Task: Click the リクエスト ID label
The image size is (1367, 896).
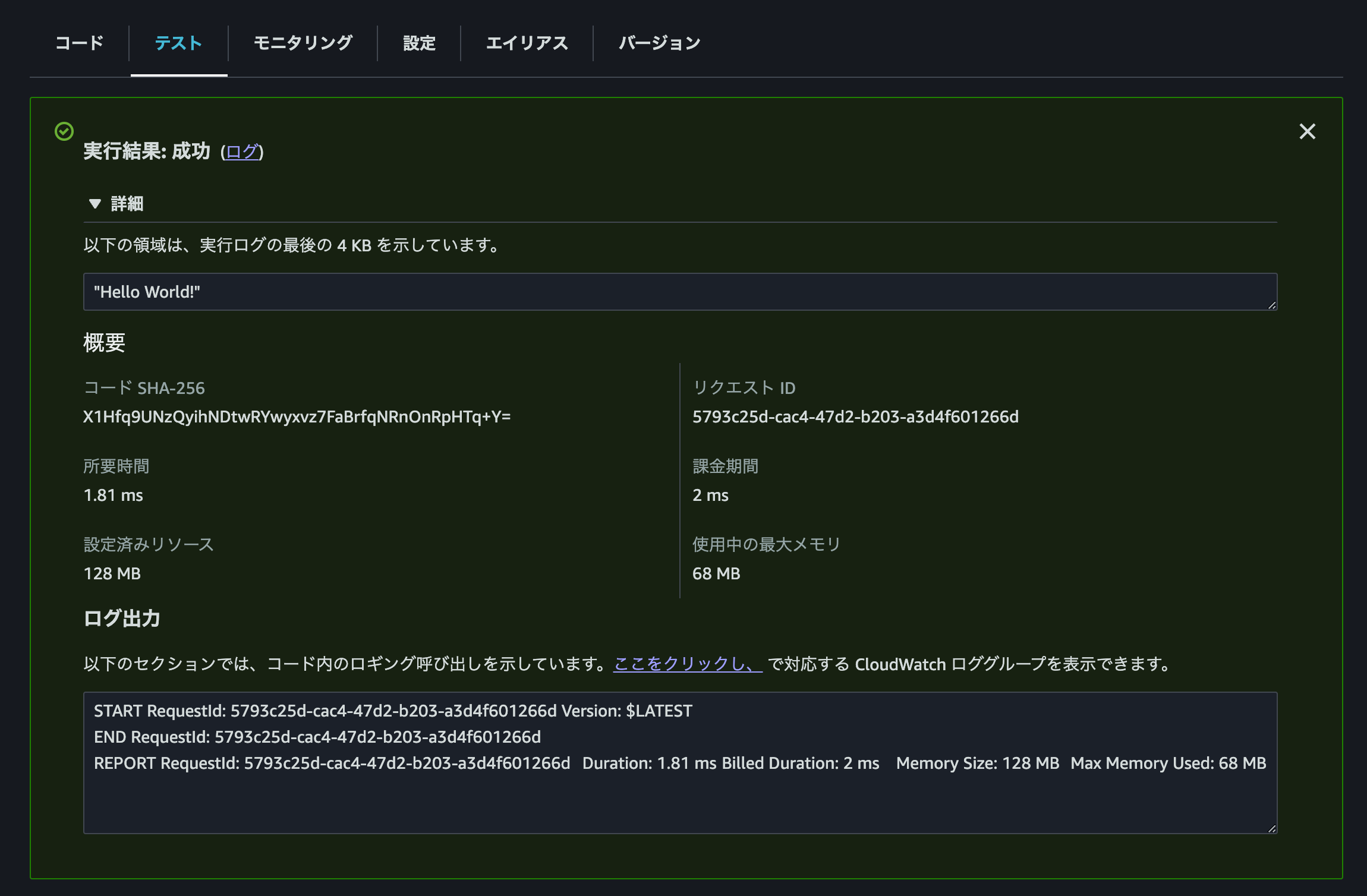Action: tap(744, 388)
